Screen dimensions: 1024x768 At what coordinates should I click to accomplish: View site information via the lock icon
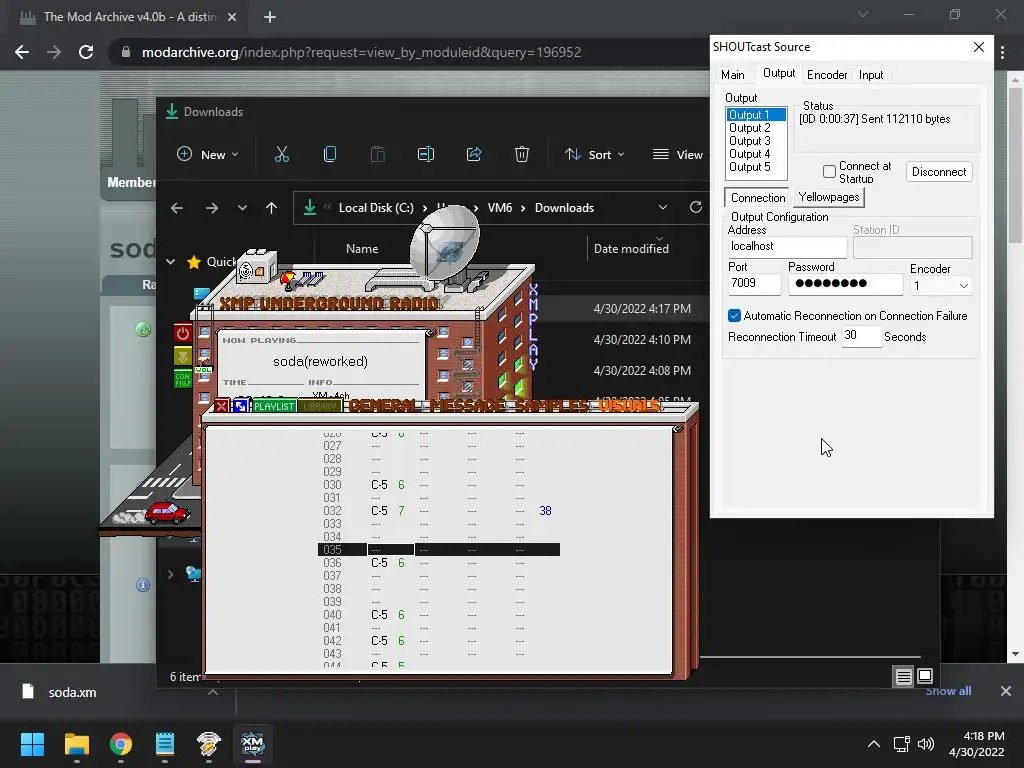click(x=126, y=52)
